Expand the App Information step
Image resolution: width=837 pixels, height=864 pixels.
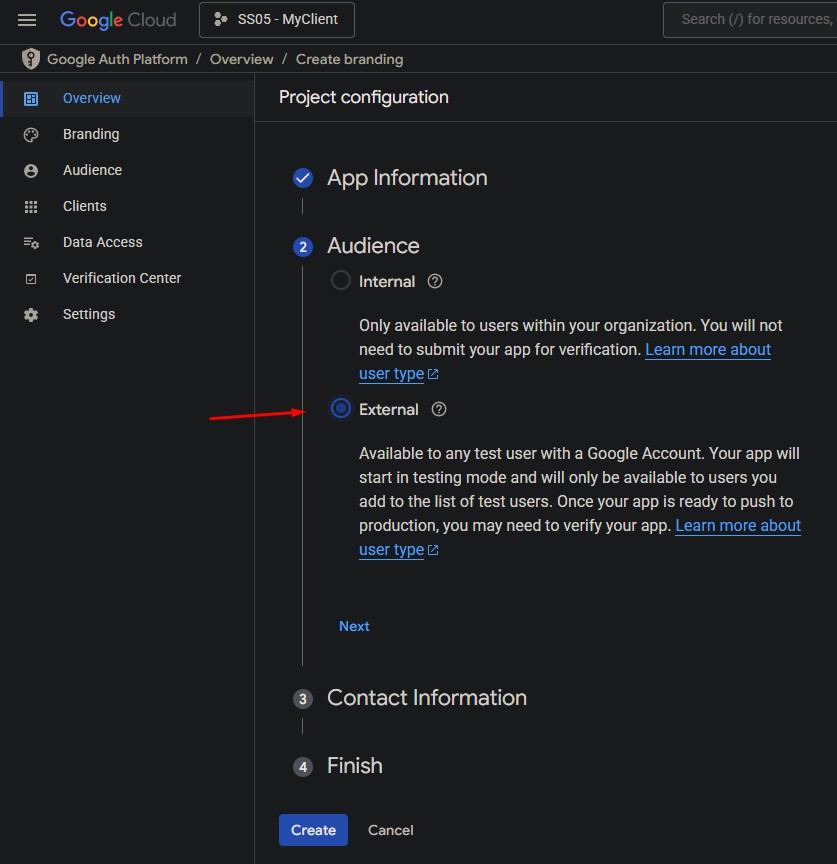pos(407,178)
